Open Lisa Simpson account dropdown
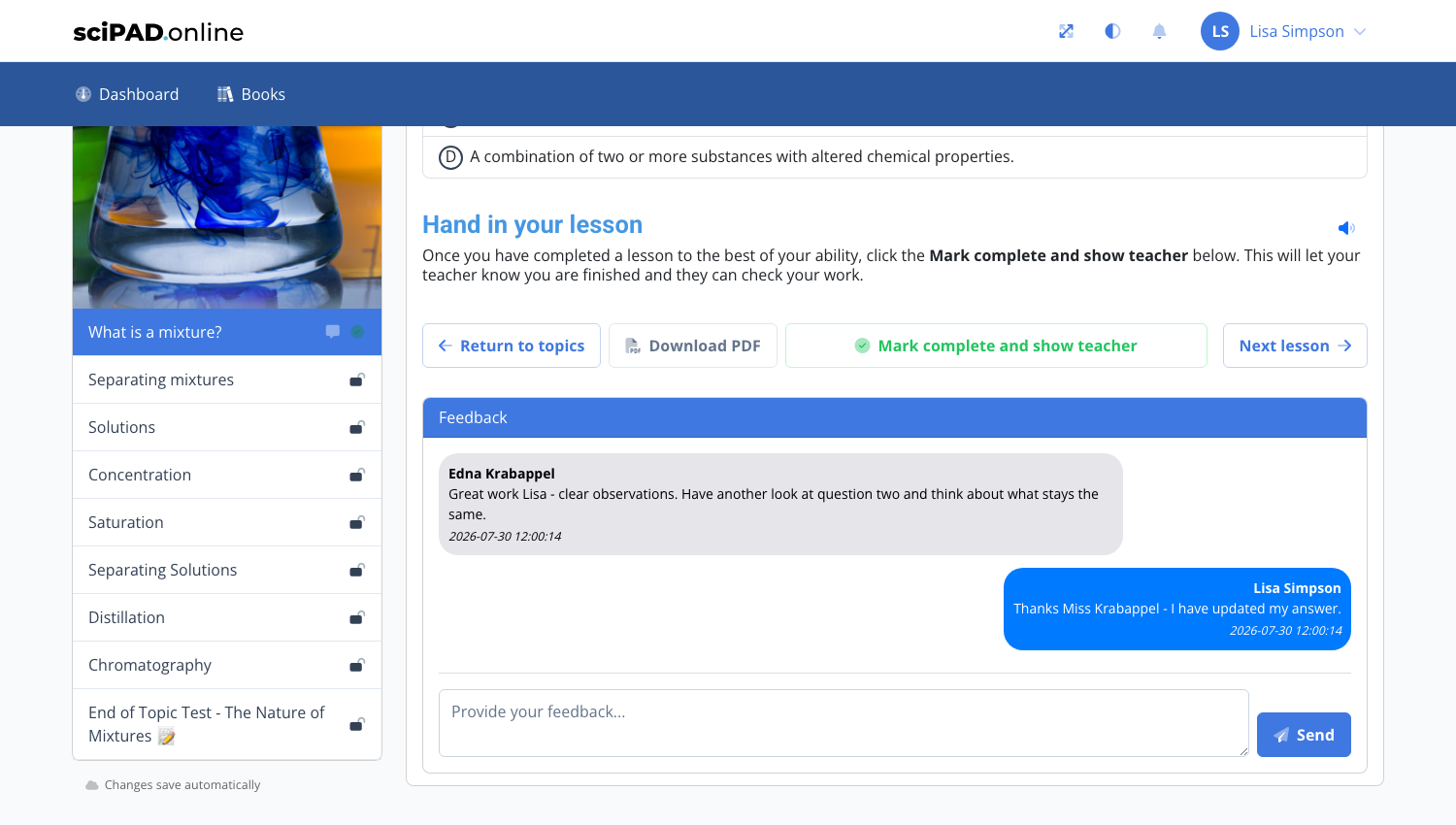 coord(1307,31)
